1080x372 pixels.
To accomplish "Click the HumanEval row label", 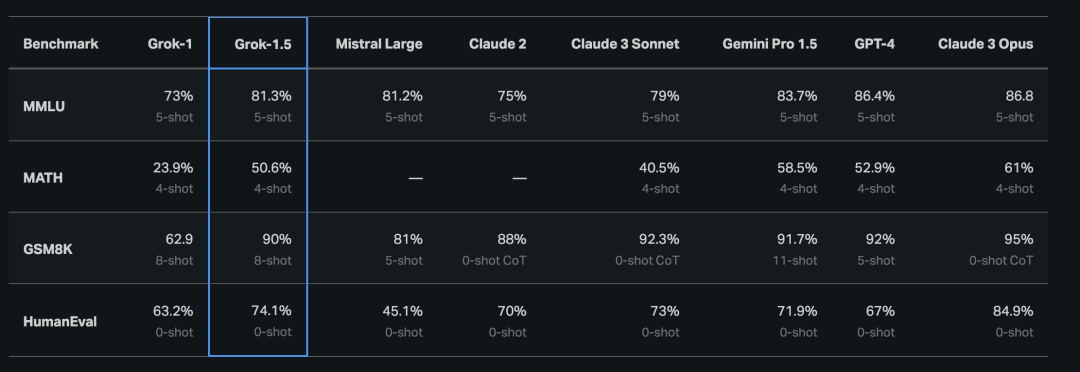I will pyautogui.click(x=60, y=321).
